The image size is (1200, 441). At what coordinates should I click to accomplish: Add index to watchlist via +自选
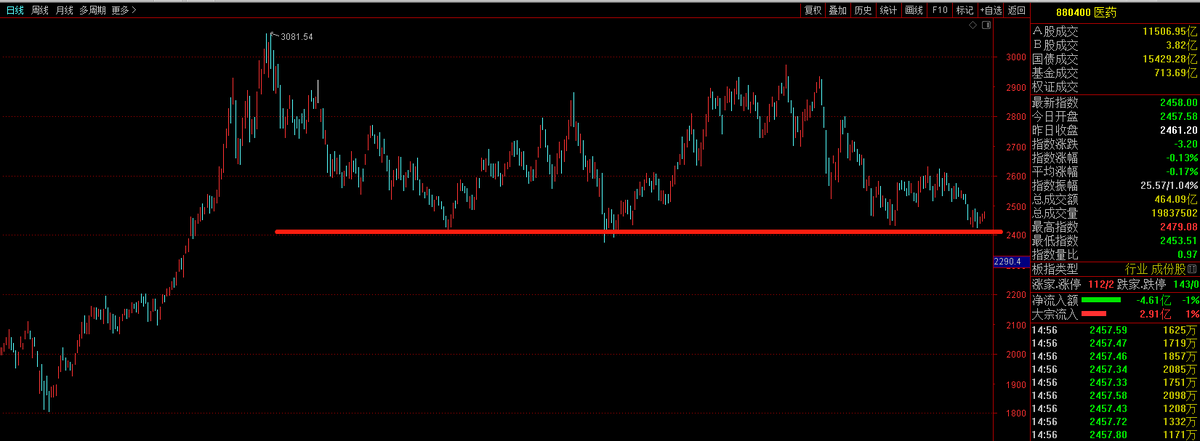[x=990, y=10]
